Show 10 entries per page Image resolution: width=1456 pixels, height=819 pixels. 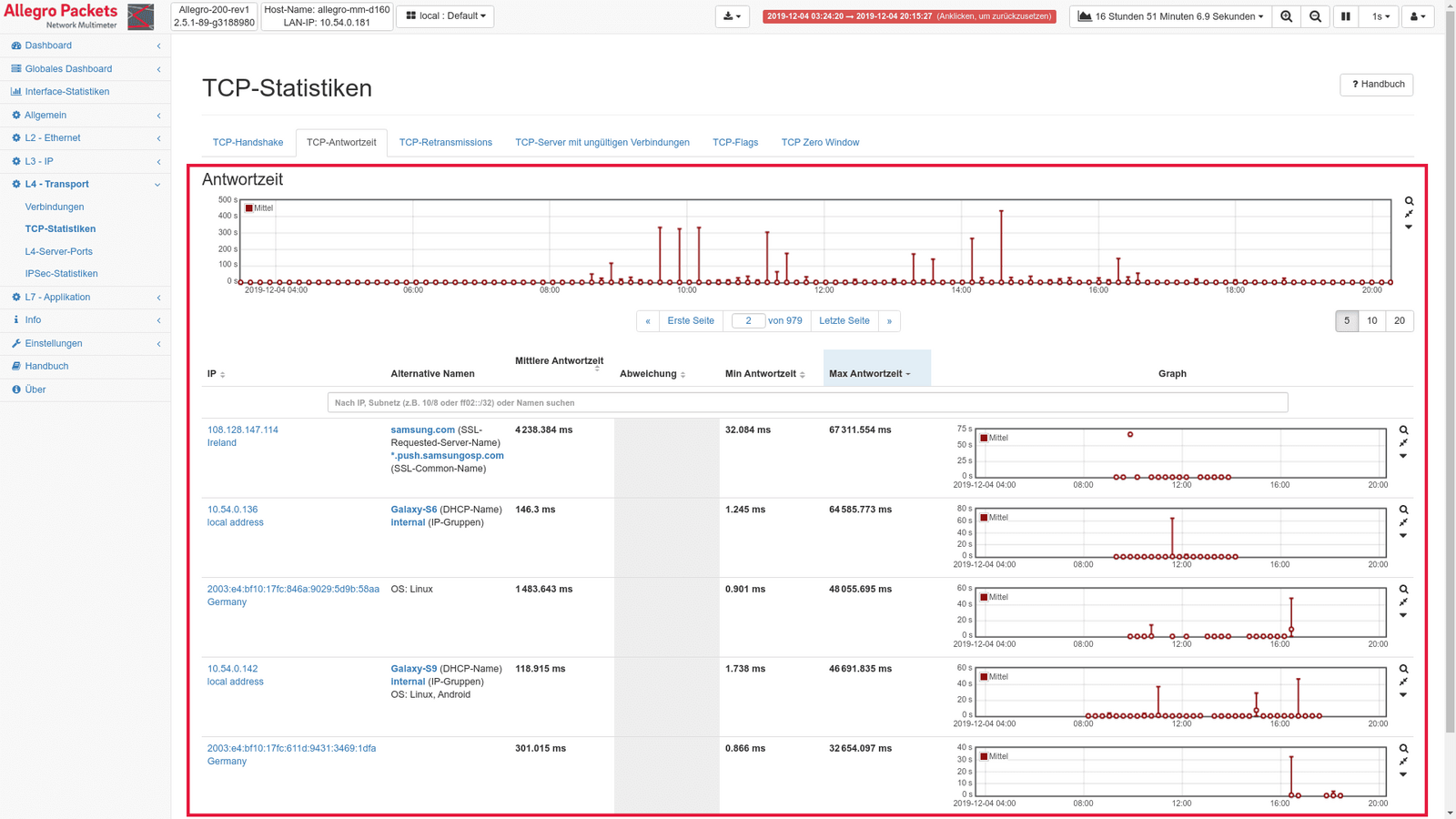point(1371,320)
